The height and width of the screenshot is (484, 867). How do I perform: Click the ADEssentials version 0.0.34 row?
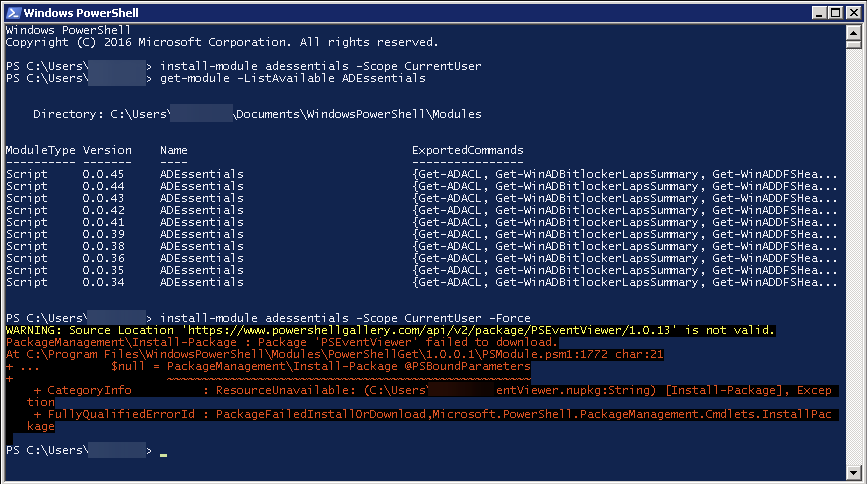click(200, 282)
